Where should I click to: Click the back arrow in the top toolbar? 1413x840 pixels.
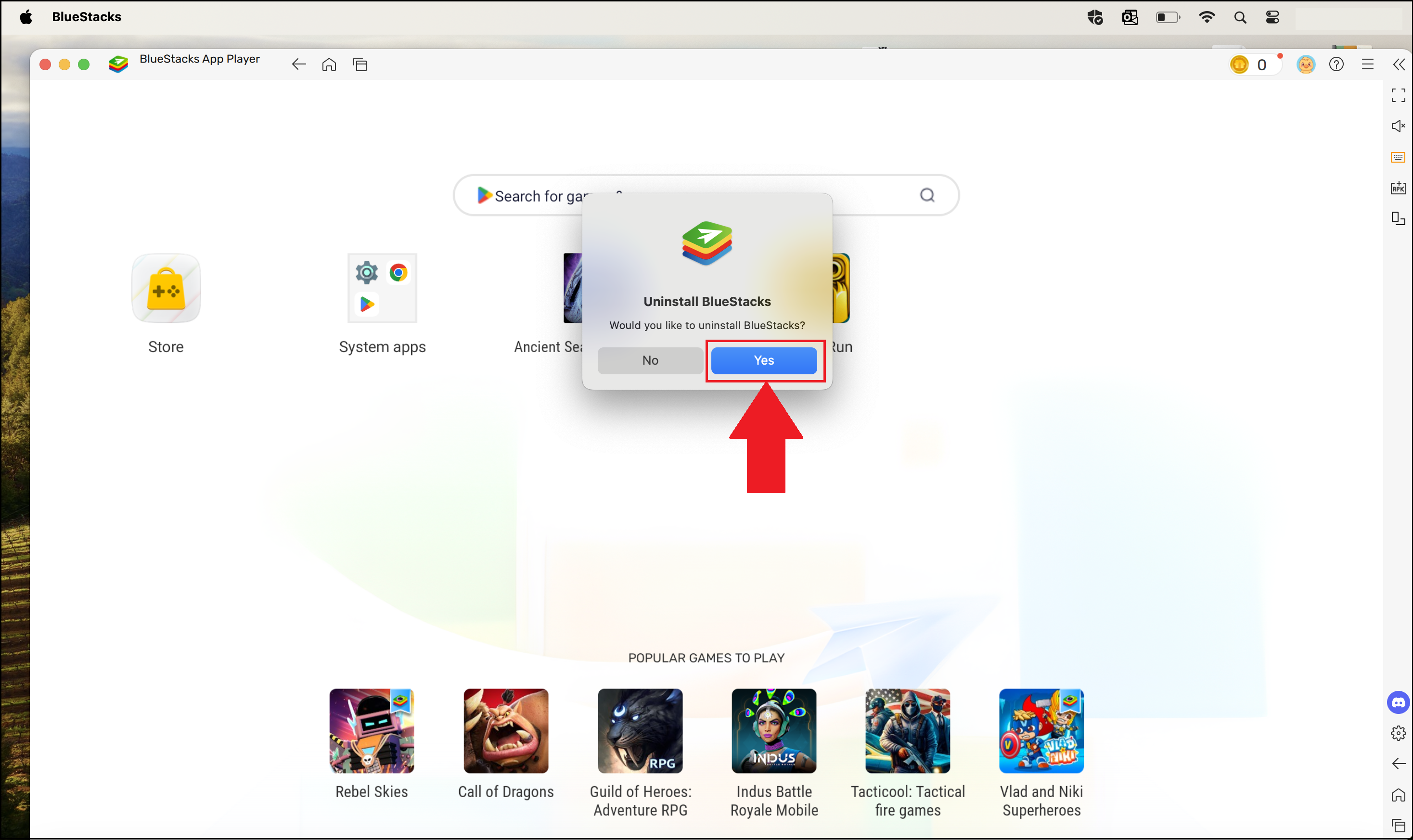pyautogui.click(x=298, y=64)
